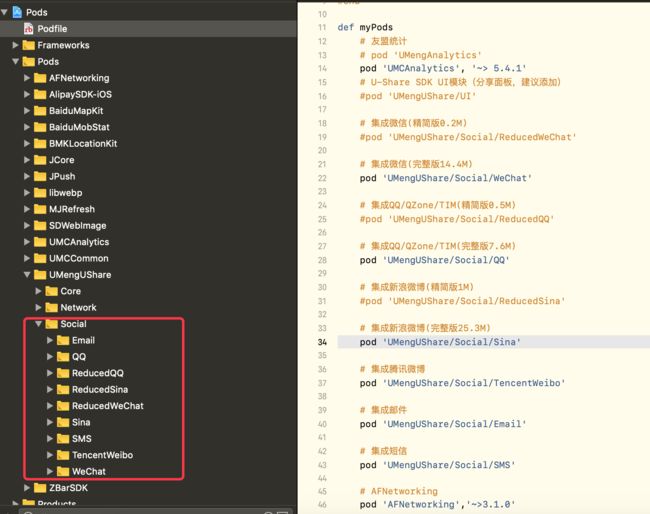Click the Sina folder icon
Viewport: 650px width, 514px height.
coord(63,422)
